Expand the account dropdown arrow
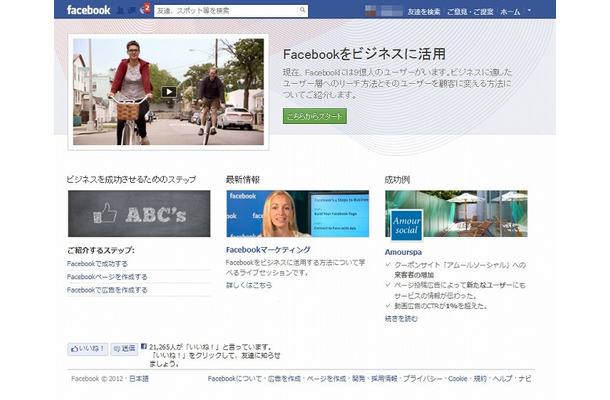The image size is (610, 400). pos(529,10)
